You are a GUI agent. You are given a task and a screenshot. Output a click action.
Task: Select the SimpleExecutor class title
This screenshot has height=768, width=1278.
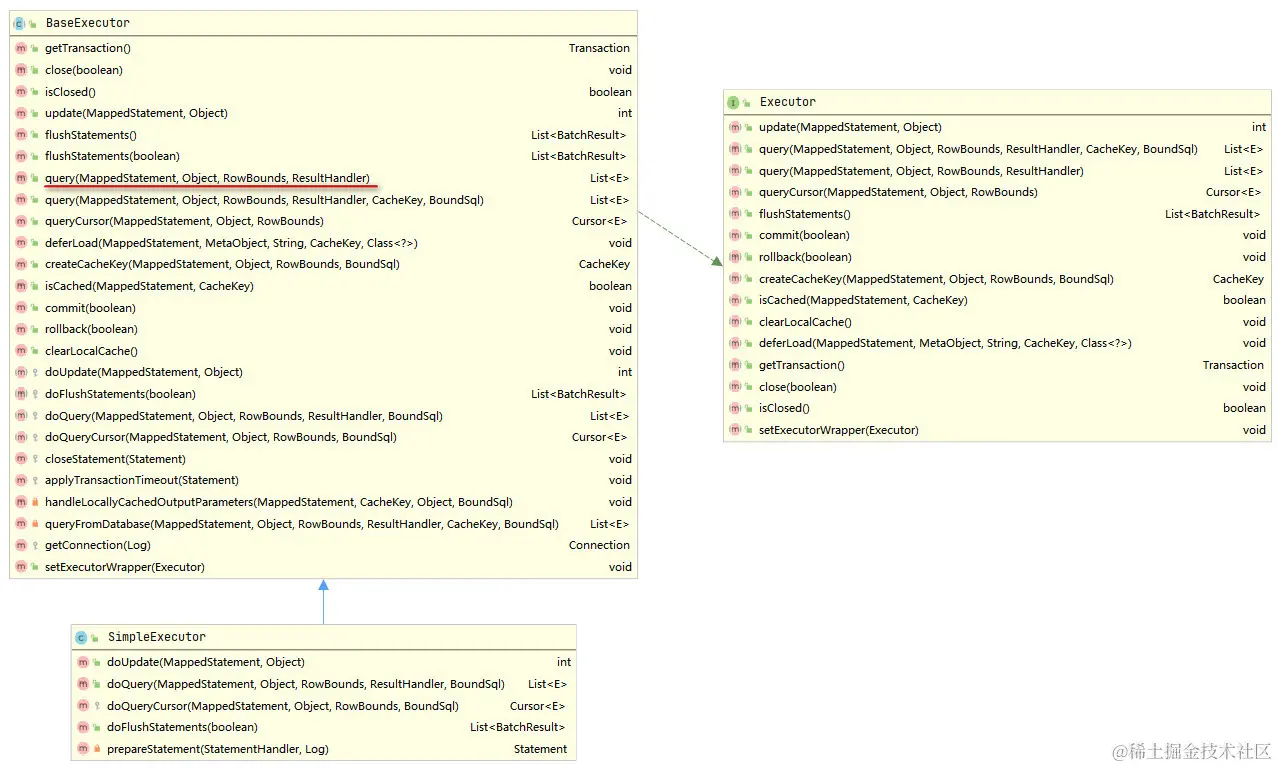point(157,637)
